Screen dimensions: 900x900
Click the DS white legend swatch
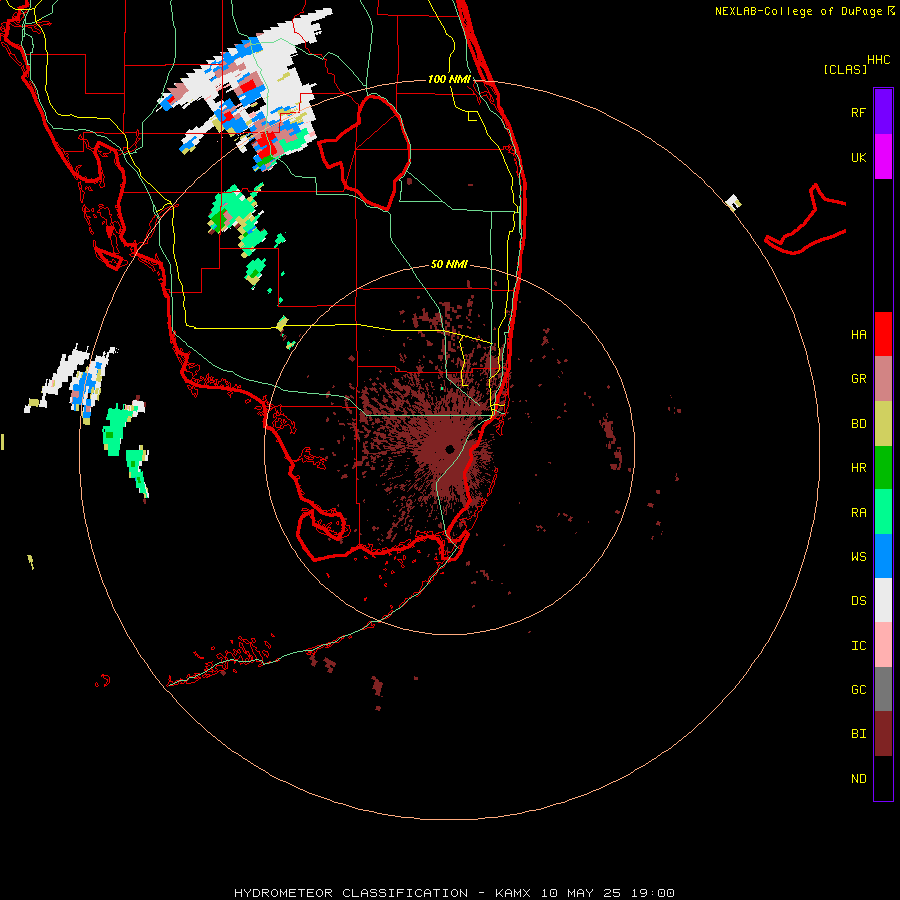(x=883, y=600)
